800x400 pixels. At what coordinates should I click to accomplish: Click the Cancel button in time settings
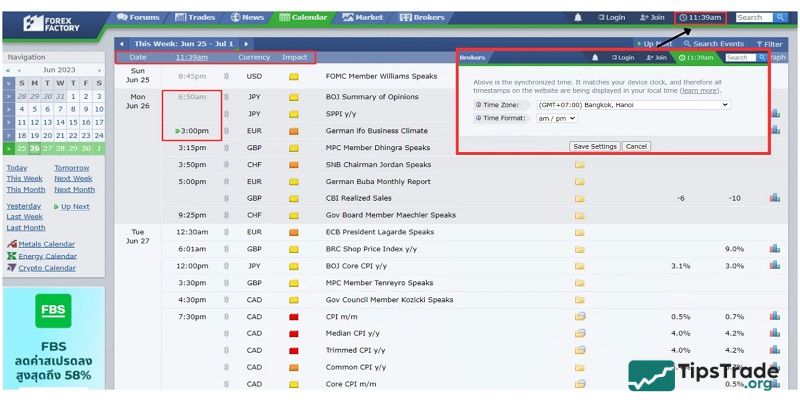636,146
